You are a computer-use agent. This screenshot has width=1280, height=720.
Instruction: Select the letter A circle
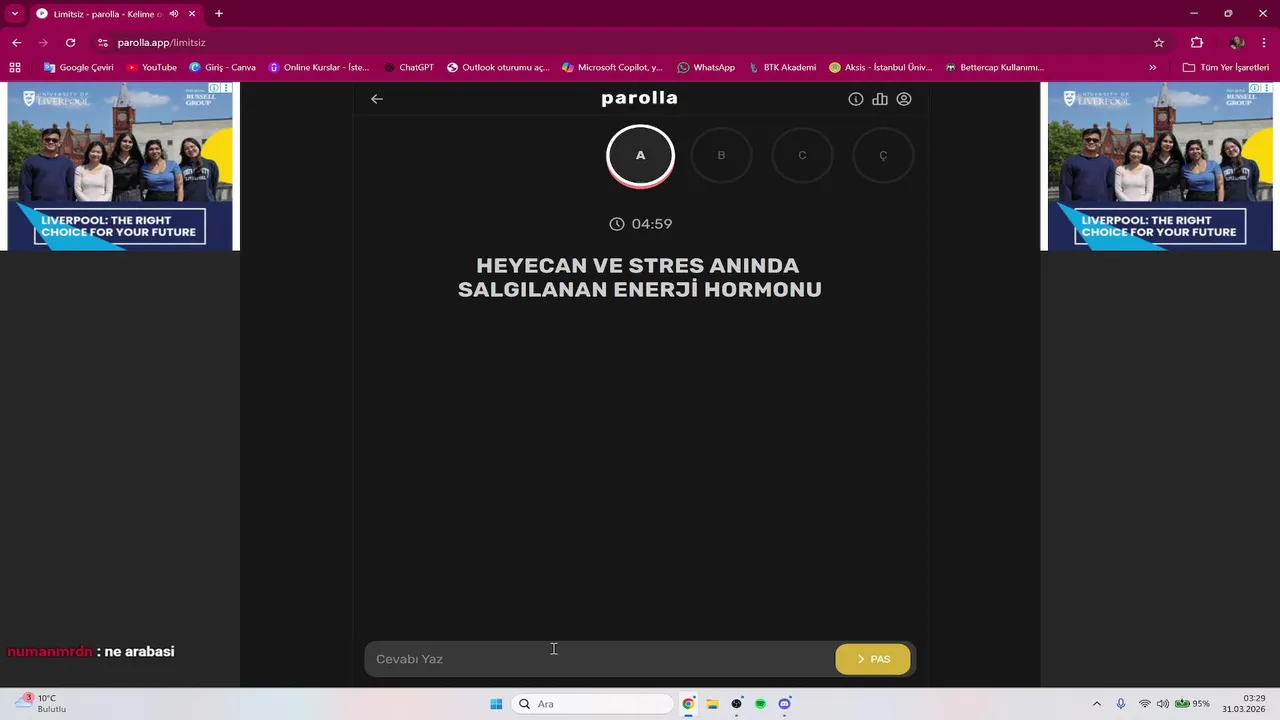pyautogui.click(x=641, y=156)
